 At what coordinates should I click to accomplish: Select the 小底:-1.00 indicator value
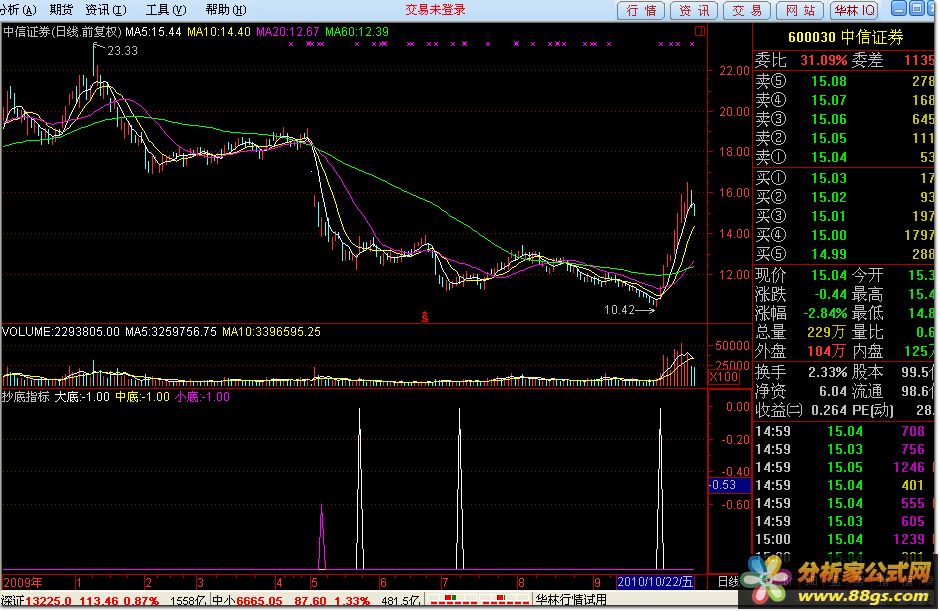203,397
